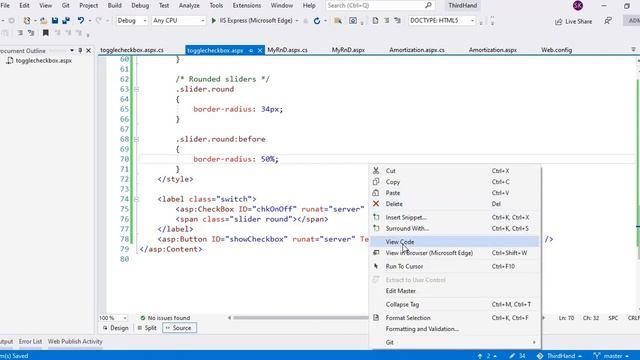
Task: Click the master branch icon in status bar
Action: (597, 356)
